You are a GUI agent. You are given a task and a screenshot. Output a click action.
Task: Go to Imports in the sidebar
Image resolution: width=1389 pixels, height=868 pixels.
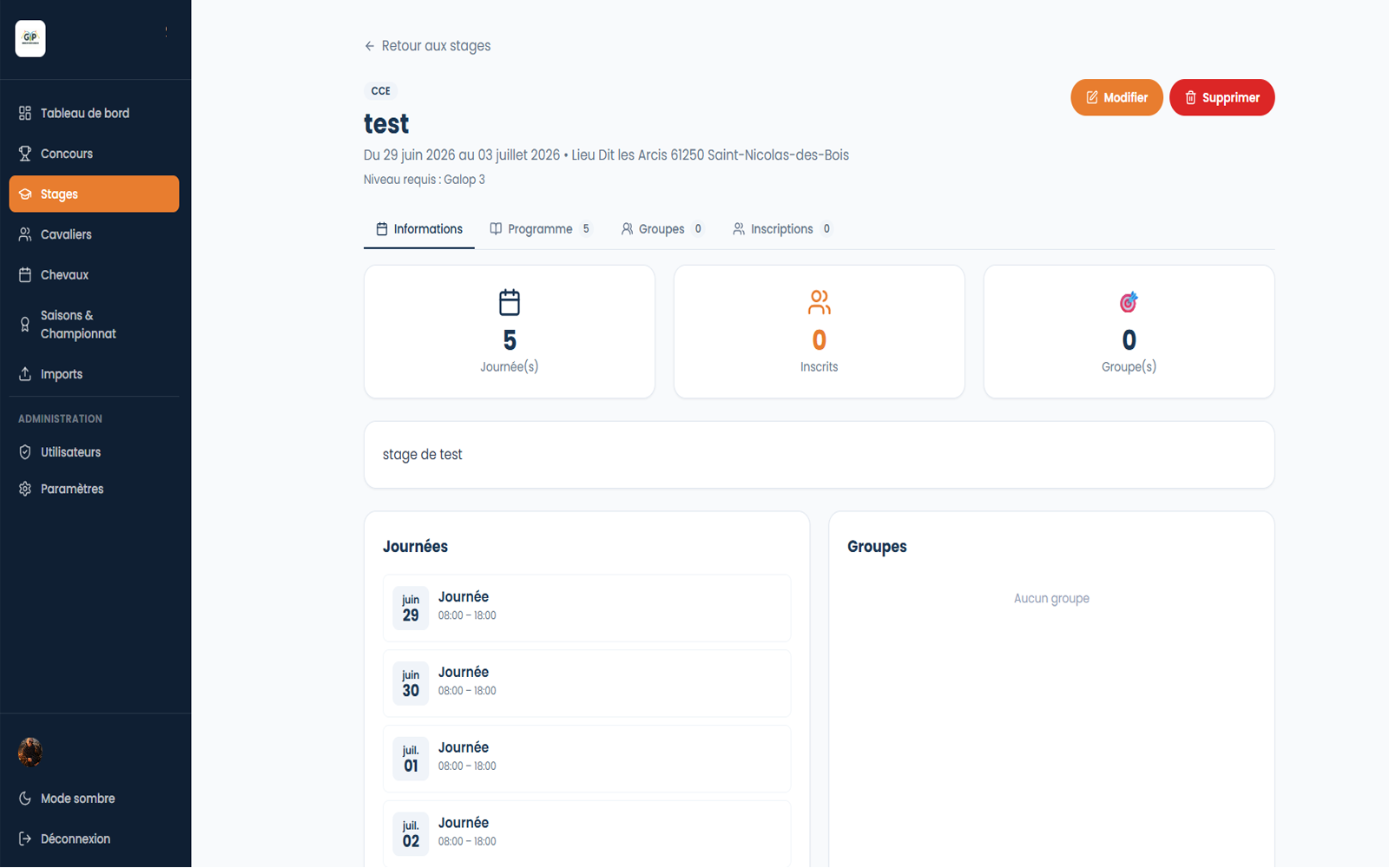94,374
